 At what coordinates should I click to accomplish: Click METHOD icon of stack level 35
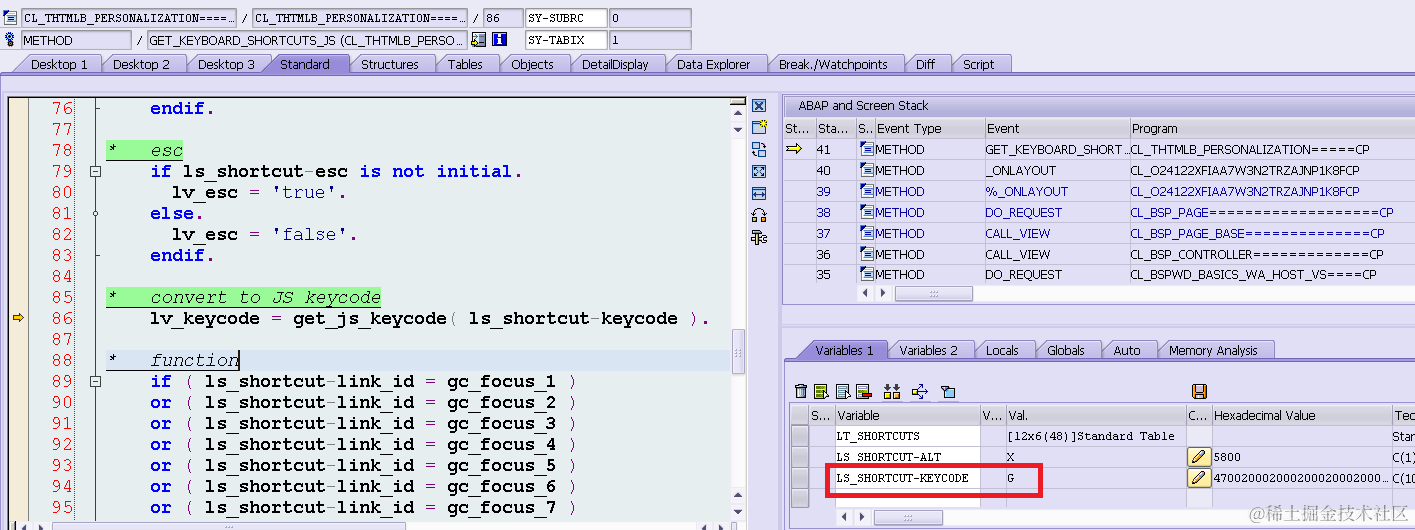[866, 274]
